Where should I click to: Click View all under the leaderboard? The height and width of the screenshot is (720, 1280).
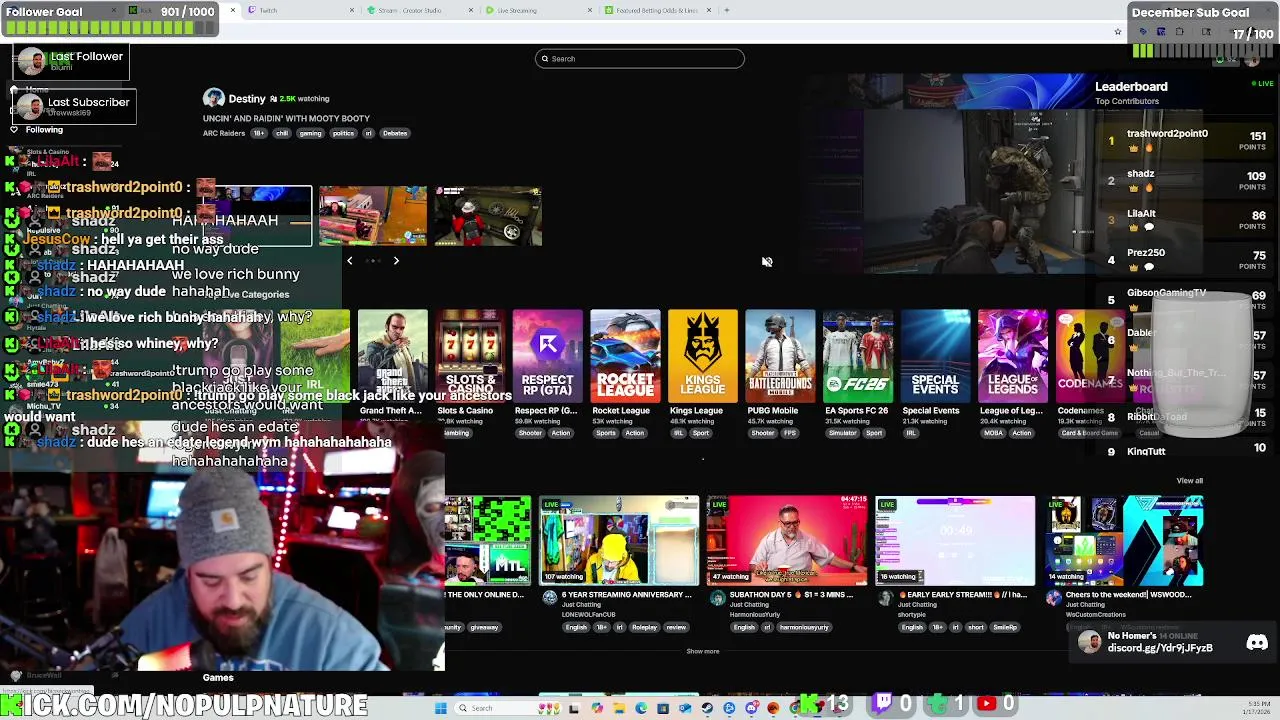pos(1189,481)
